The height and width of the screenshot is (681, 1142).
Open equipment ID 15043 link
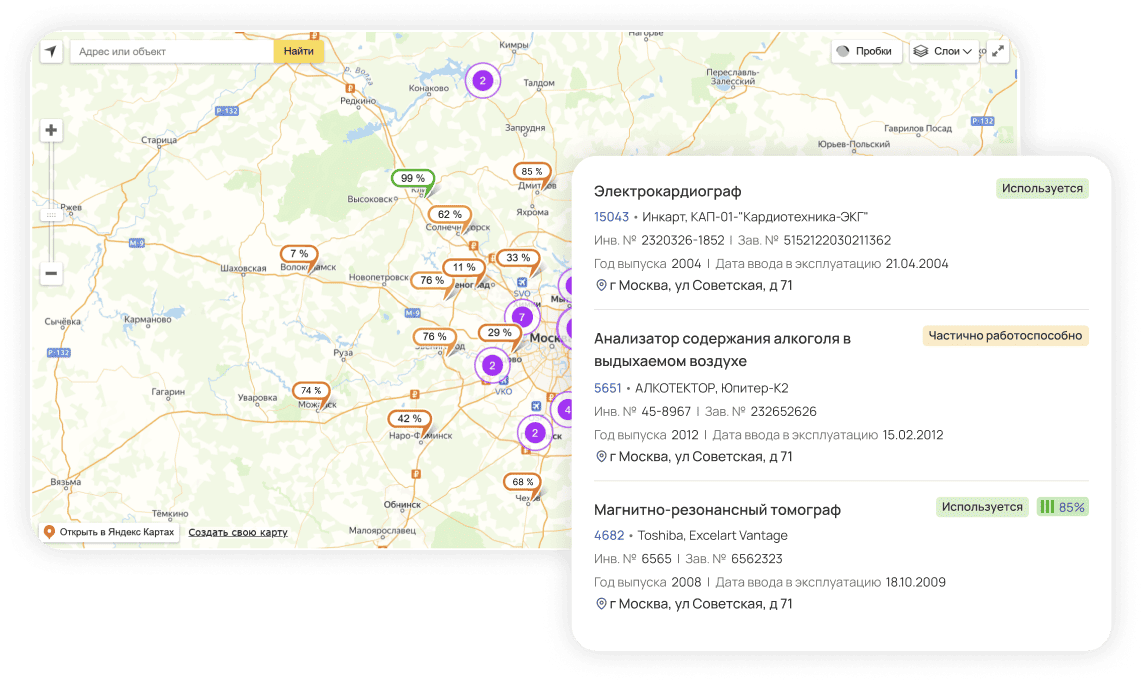(x=611, y=217)
